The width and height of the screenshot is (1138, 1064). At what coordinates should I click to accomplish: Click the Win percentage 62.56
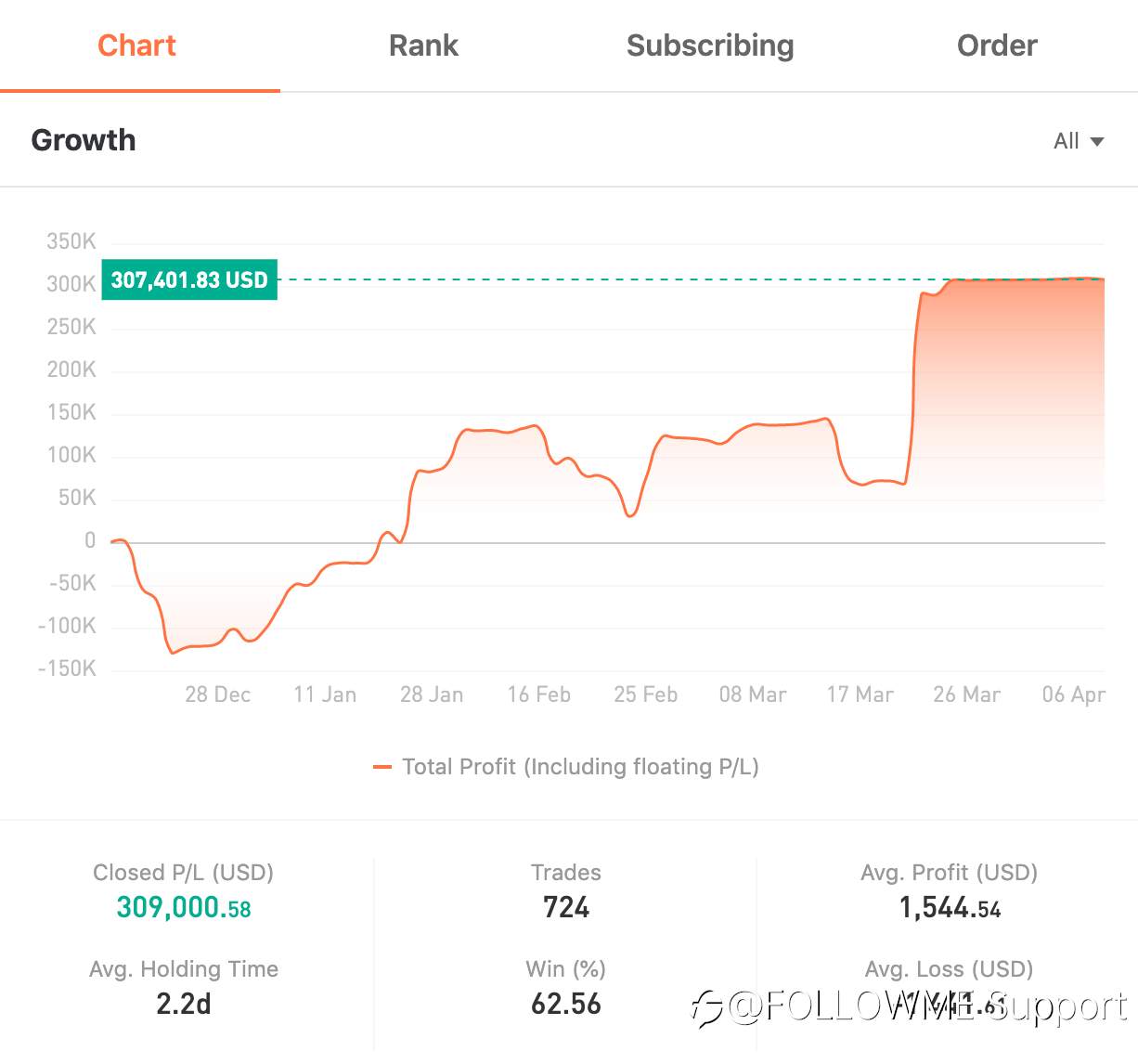(566, 1004)
